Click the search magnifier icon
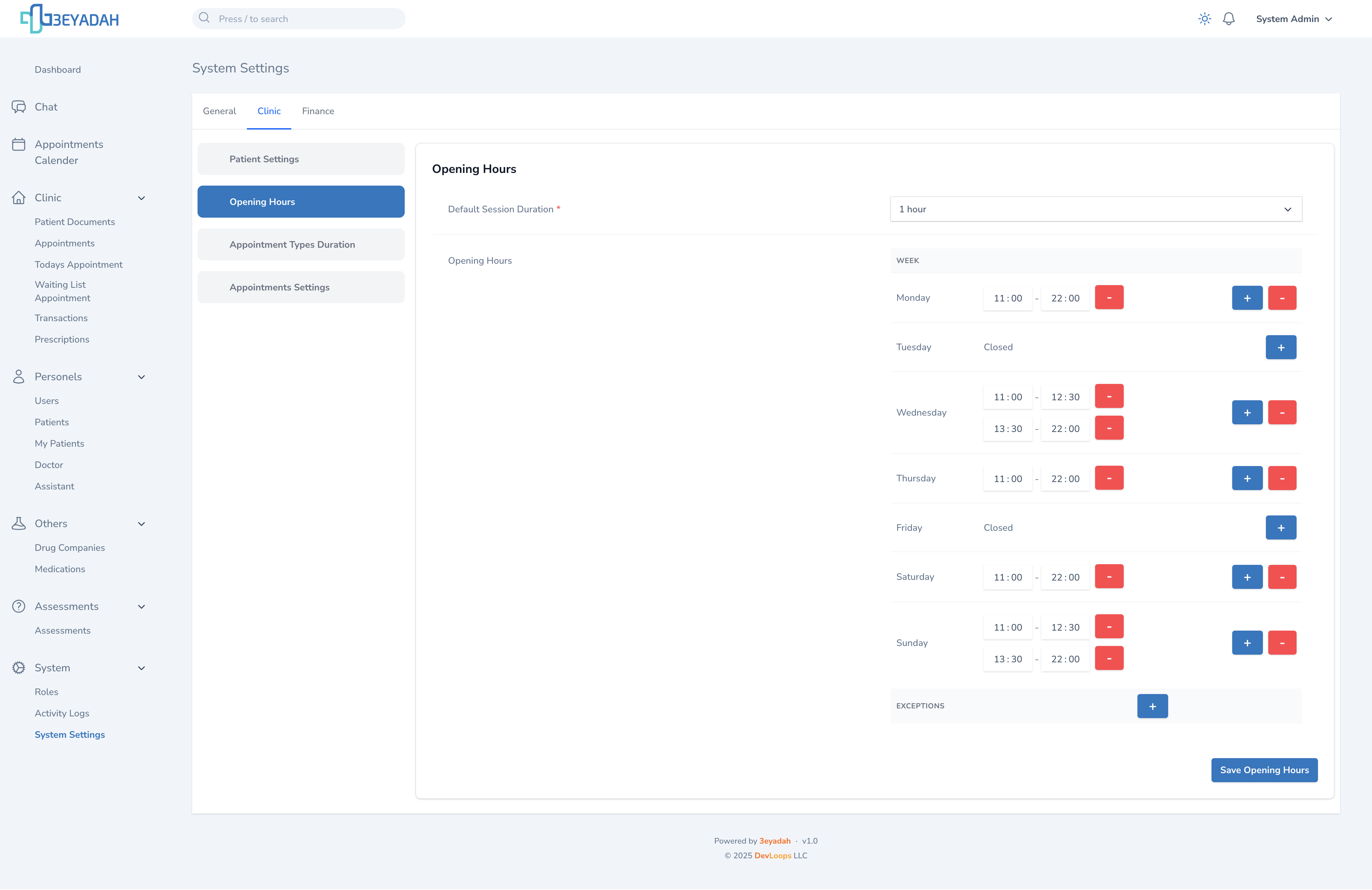1372x890 pixels. tap(204, 18)
